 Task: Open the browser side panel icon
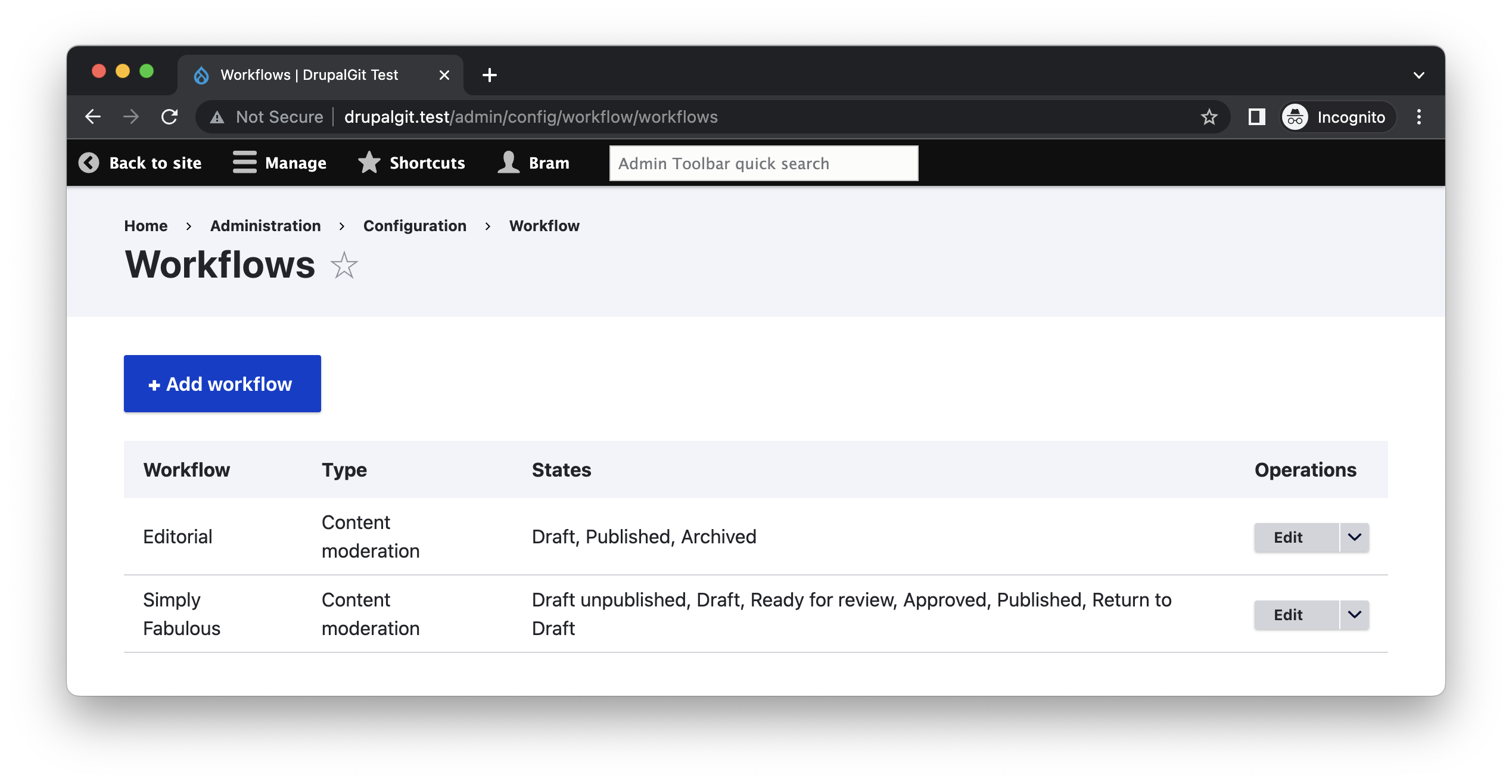click(x=1257, y=117)
